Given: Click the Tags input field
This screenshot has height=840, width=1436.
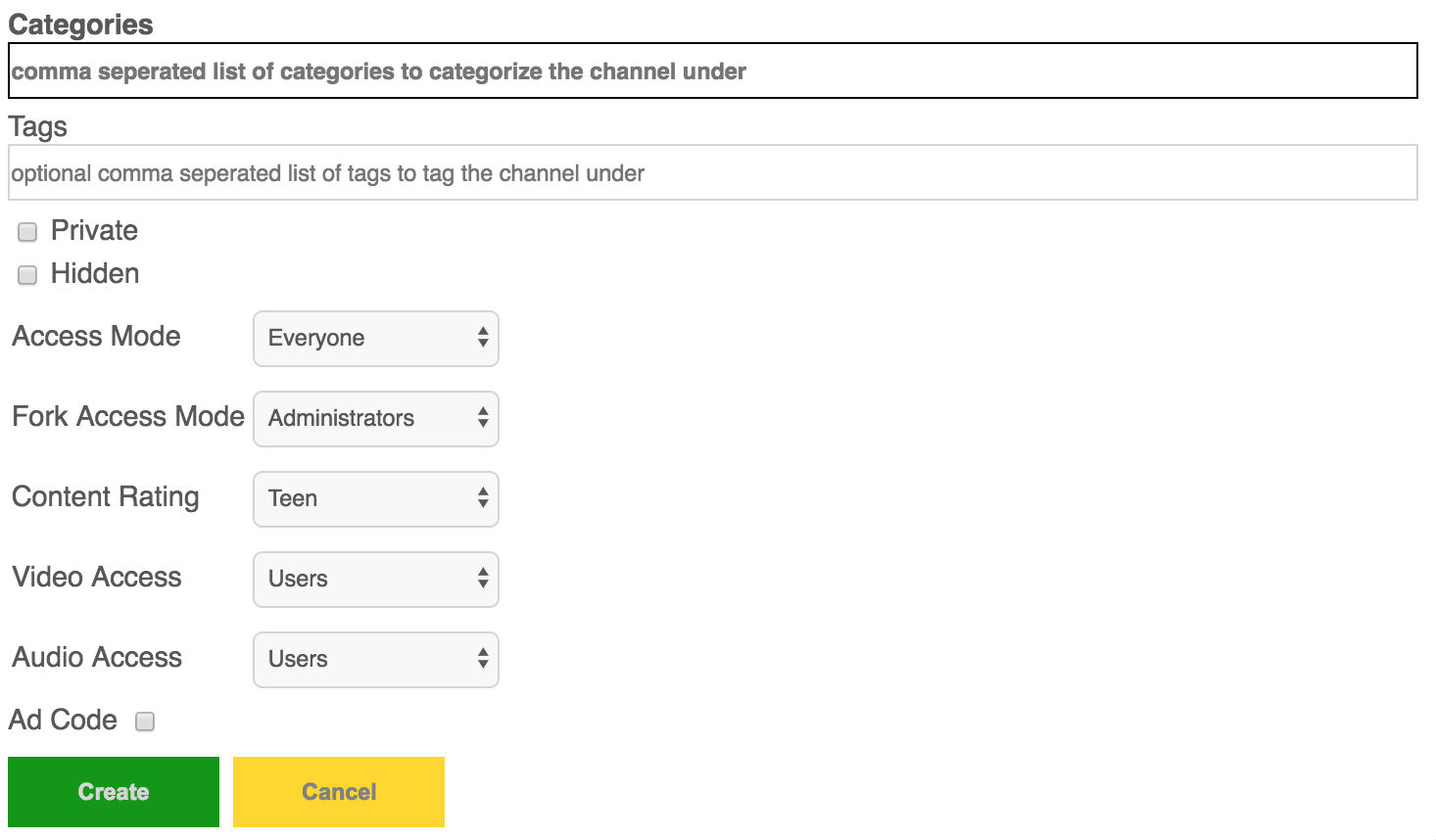Looking at the screenshot, I should point(713,172).
